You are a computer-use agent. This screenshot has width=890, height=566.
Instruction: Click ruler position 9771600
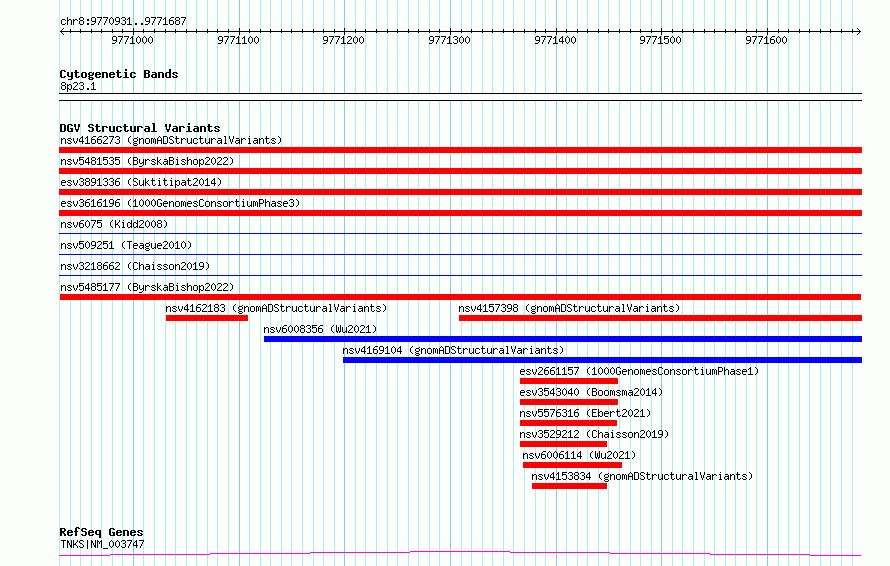click(x=766, y=40)
